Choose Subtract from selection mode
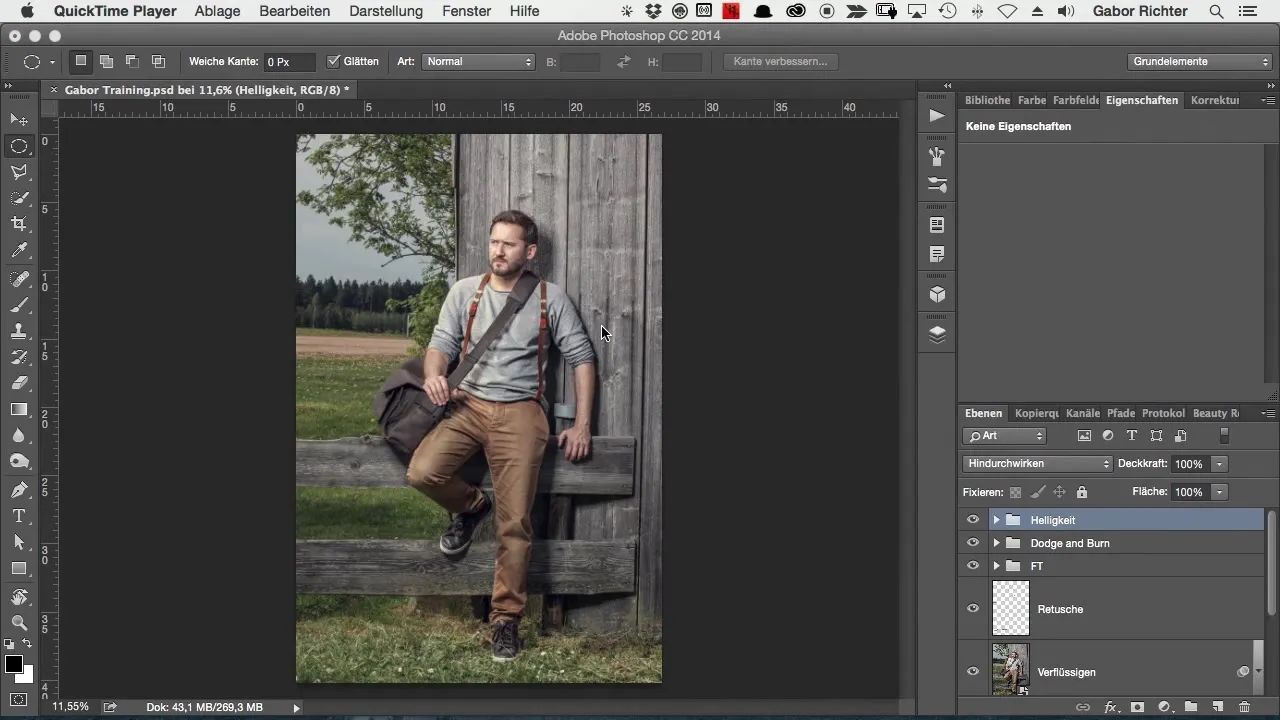1280x720 pixels. (132, 61)
